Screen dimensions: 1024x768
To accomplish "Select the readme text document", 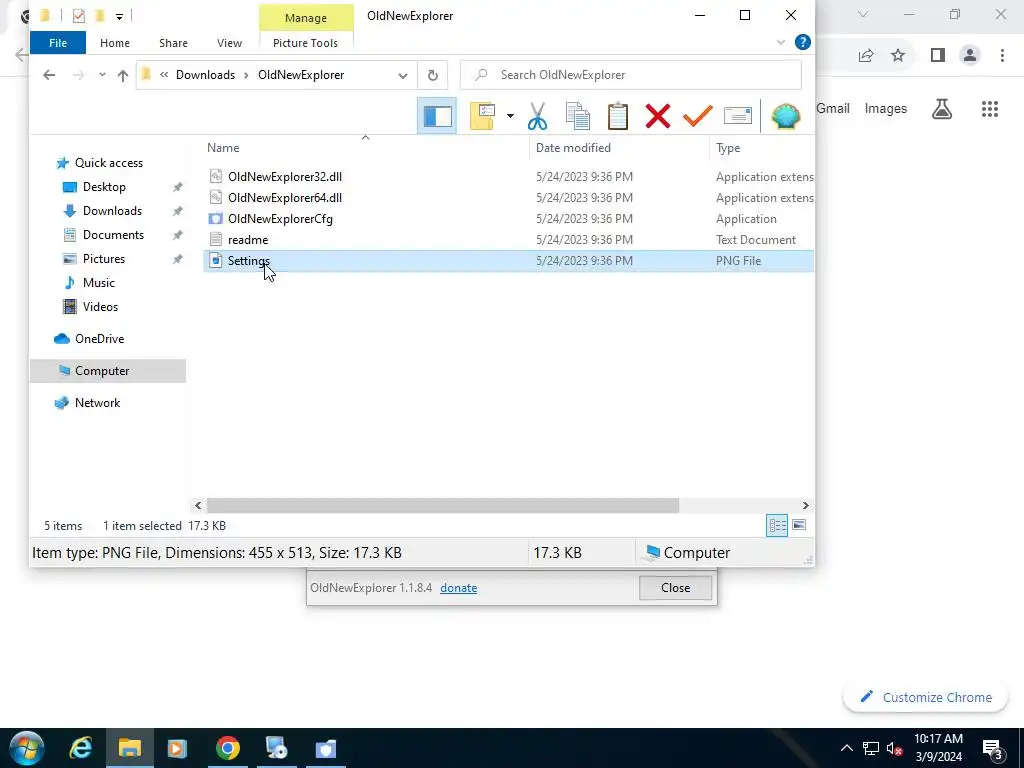I will coord(248,240).
